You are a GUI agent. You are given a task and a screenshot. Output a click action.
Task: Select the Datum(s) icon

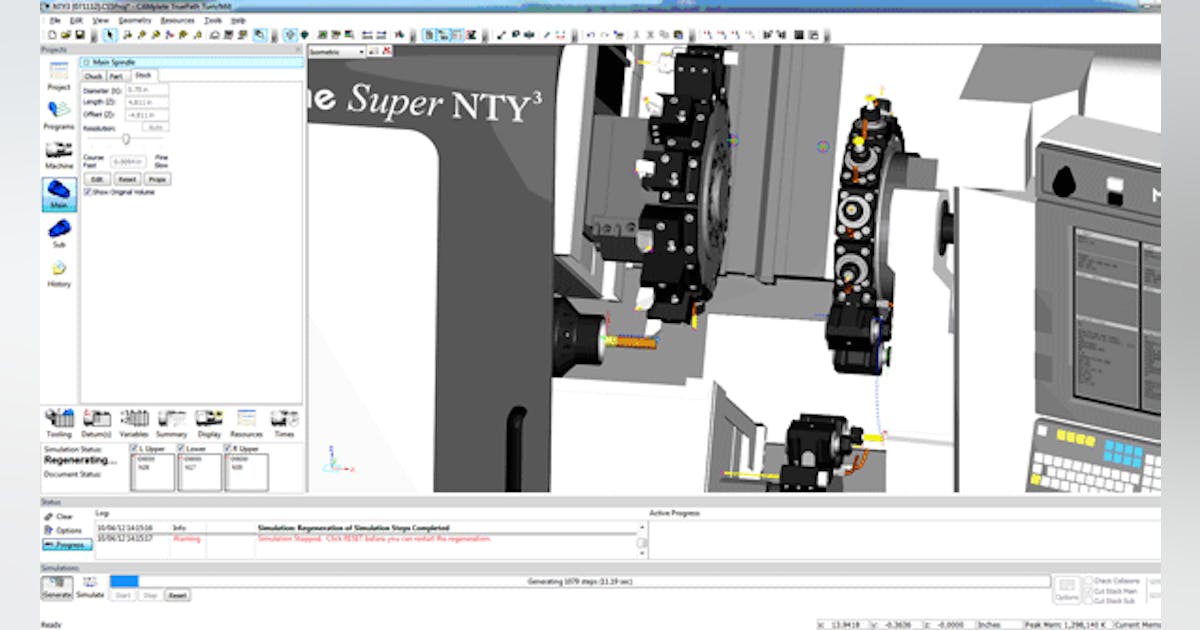click(x=95, y=420)
